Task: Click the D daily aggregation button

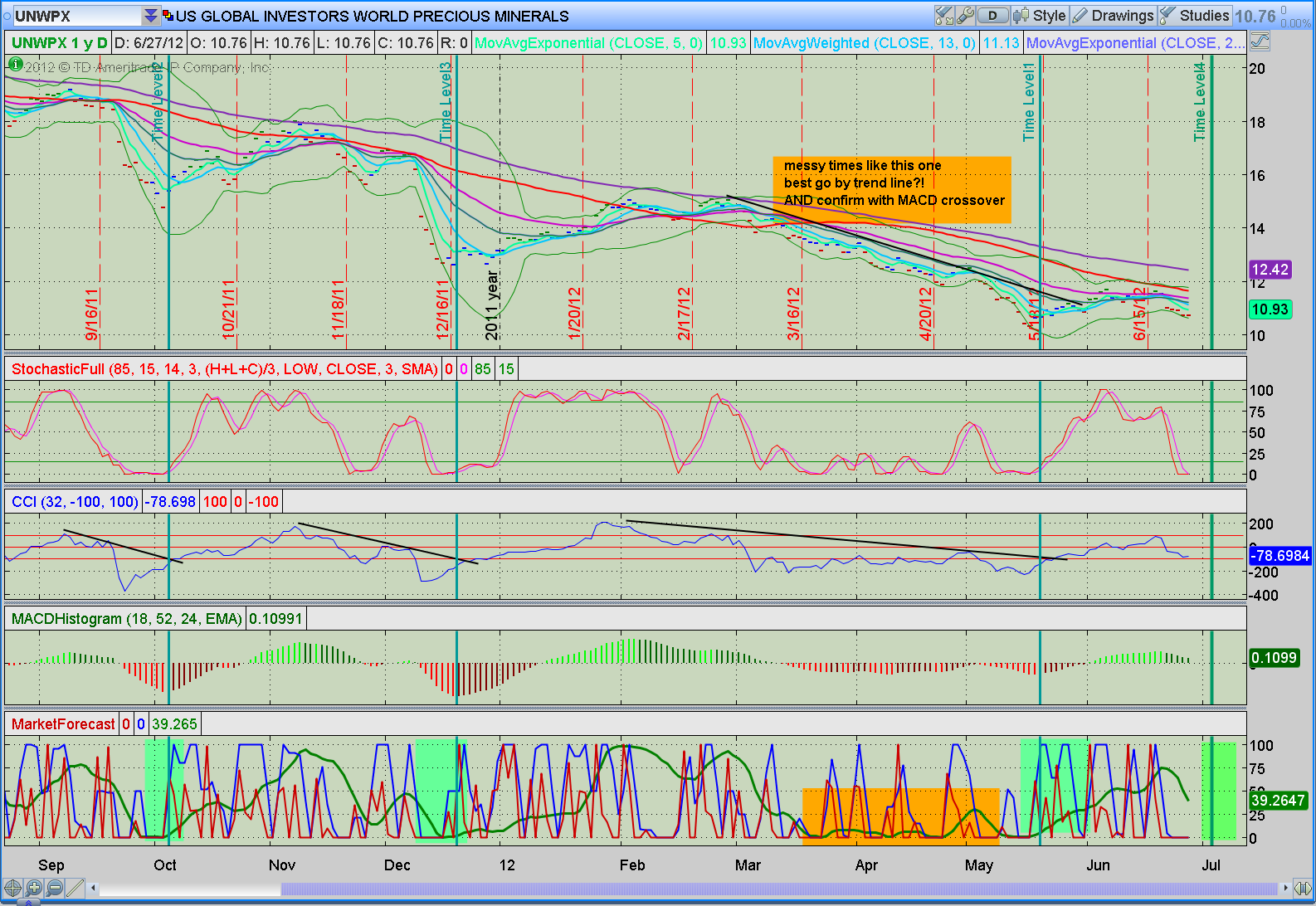Action: click(992, 16)
